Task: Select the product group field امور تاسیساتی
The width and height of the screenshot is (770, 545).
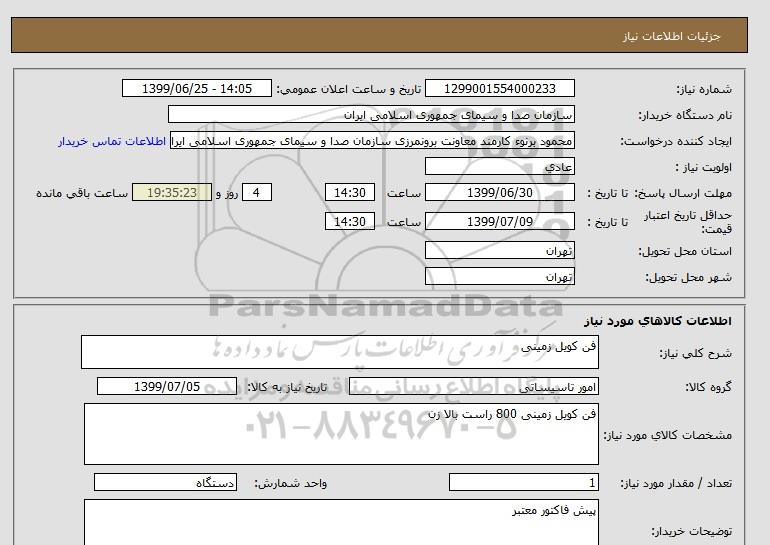Action: tap(473, 387)
